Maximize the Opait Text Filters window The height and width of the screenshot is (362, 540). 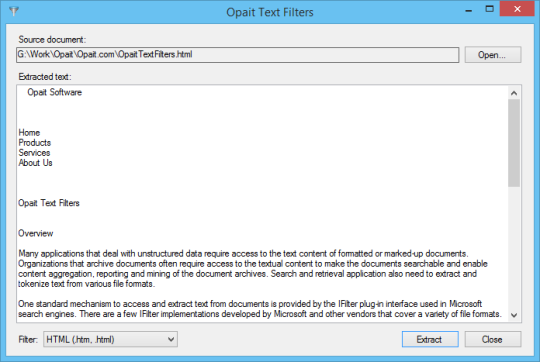[489, 9]
